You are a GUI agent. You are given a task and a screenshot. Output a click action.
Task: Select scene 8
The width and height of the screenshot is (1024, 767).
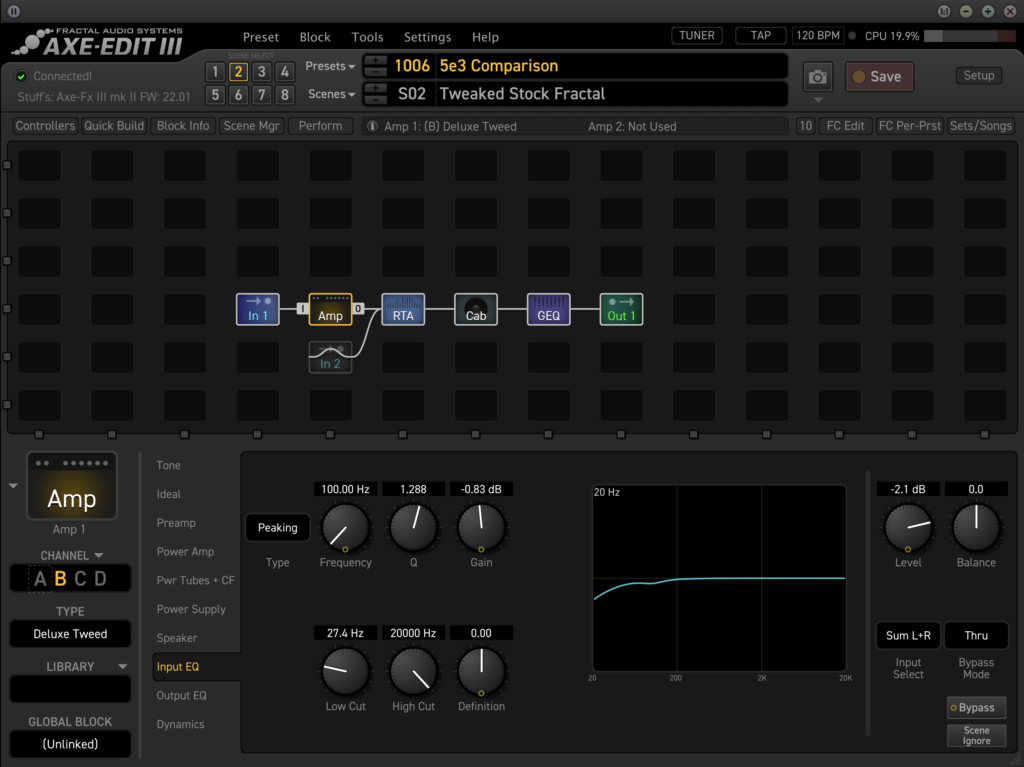[285, 95]
